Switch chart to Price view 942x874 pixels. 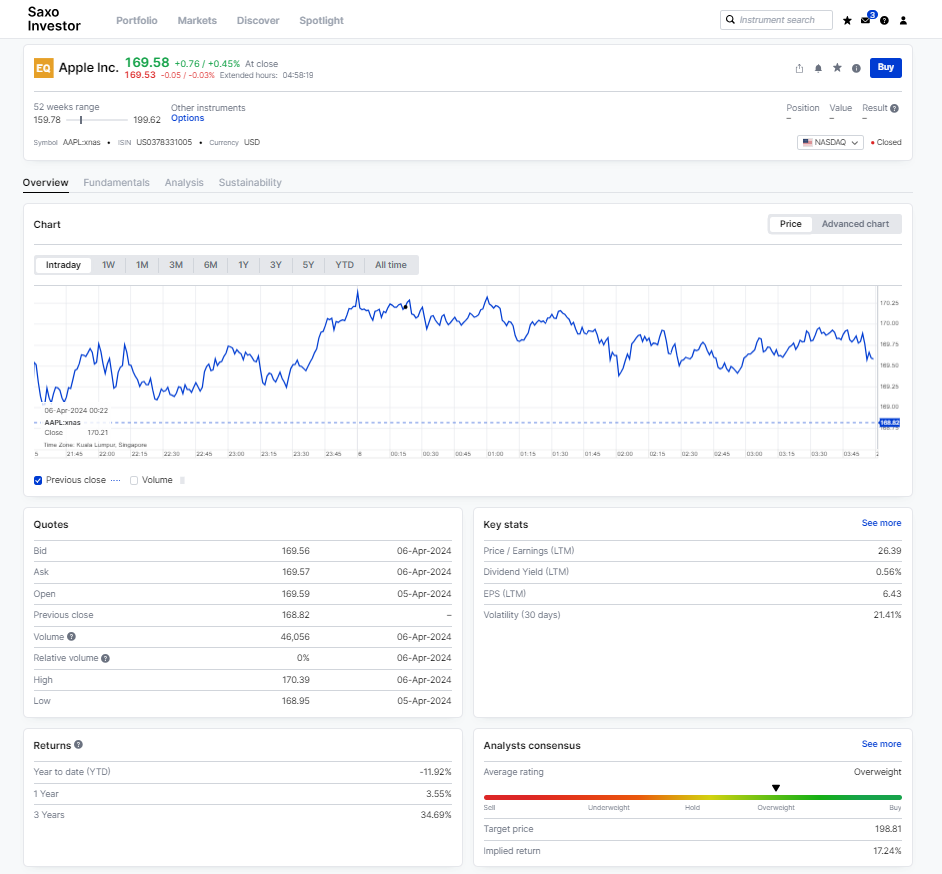(791, 224)
